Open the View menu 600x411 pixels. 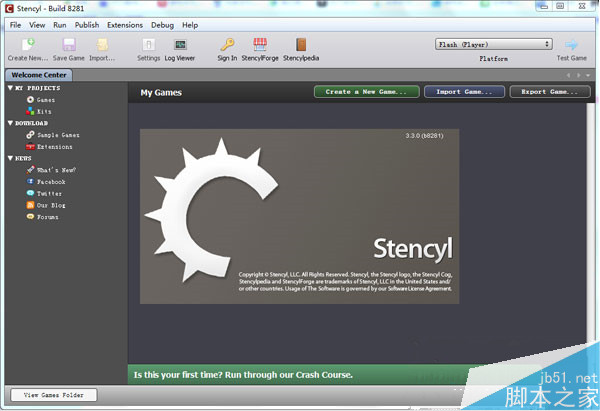(37, 25)
